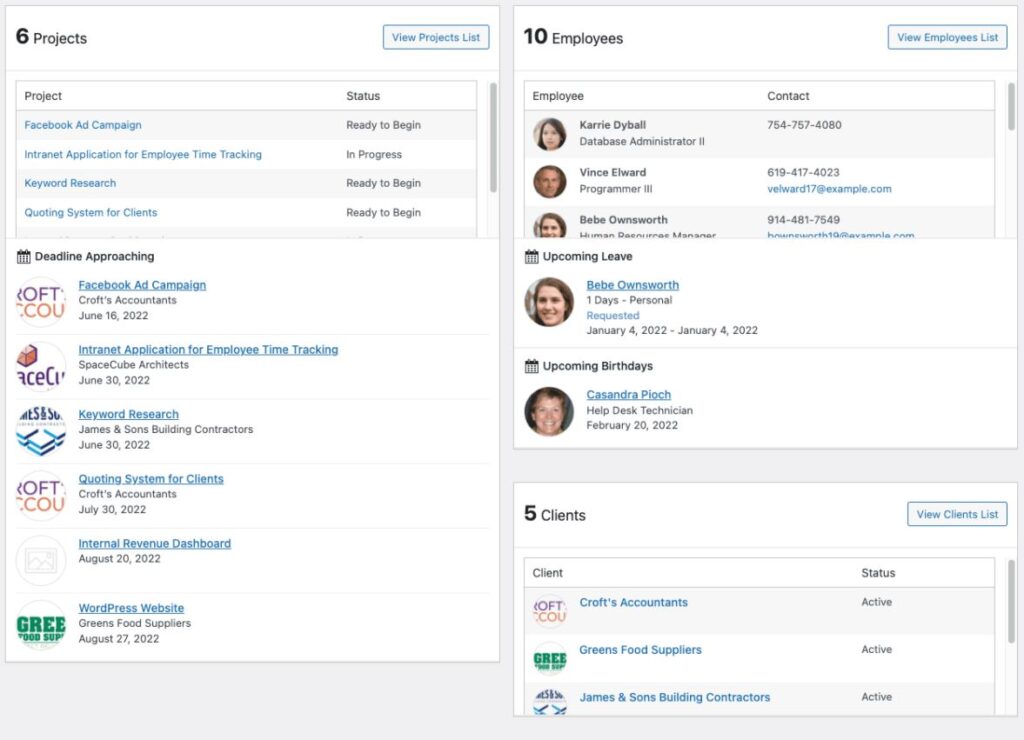The width and height of the screenshot is (1024, 740).
Task: Click calendar icon beside Upcoming Birthdays
Action: click(532, 367)
